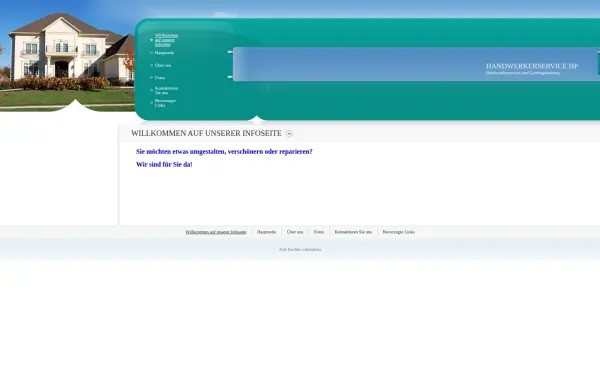Click the 'Alle Rechte vorbehalten' footer text

pos(300,249)
